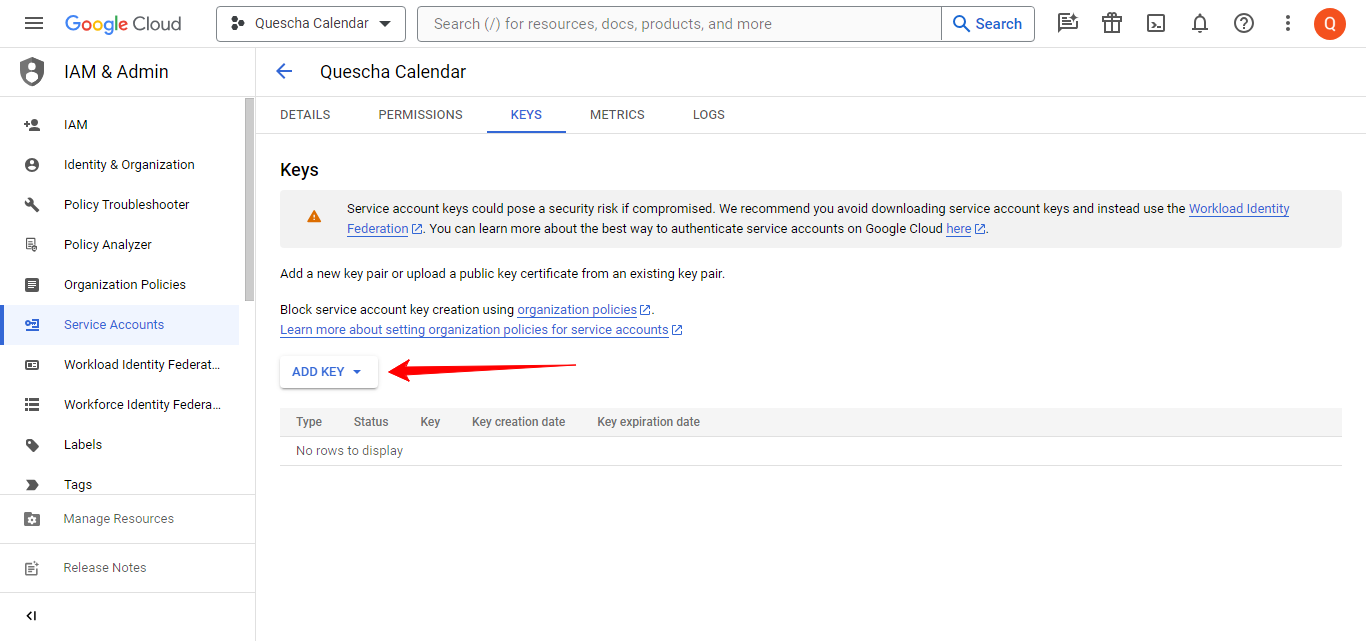The height and width of the screenshot is (641, 1366).
Task: Click the back arrow beside Quescha Calendar
Action: click(x=284, y=71)
